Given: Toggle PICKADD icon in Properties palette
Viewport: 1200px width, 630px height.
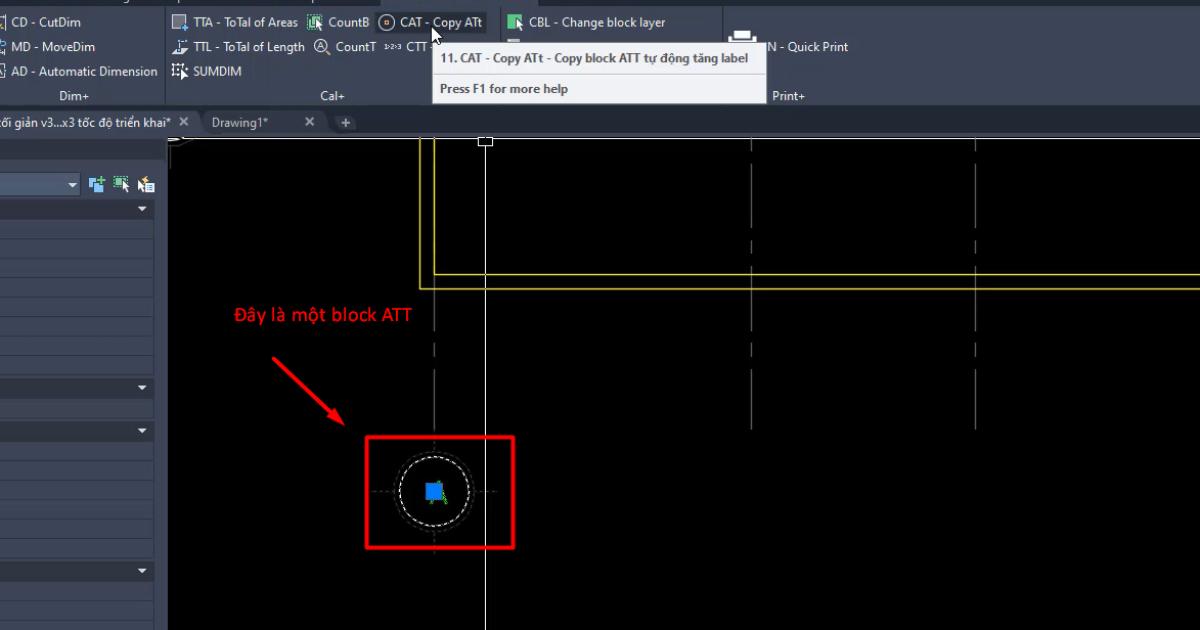Looking at the screenshot, I should [97, 184].
